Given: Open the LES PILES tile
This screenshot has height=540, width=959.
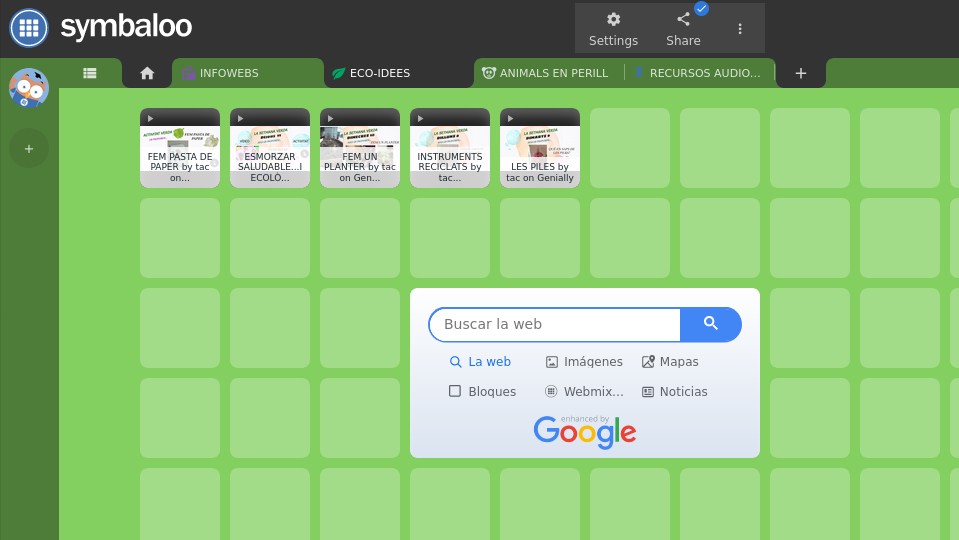Looking at the screenshot, I should tap(540, 149).
